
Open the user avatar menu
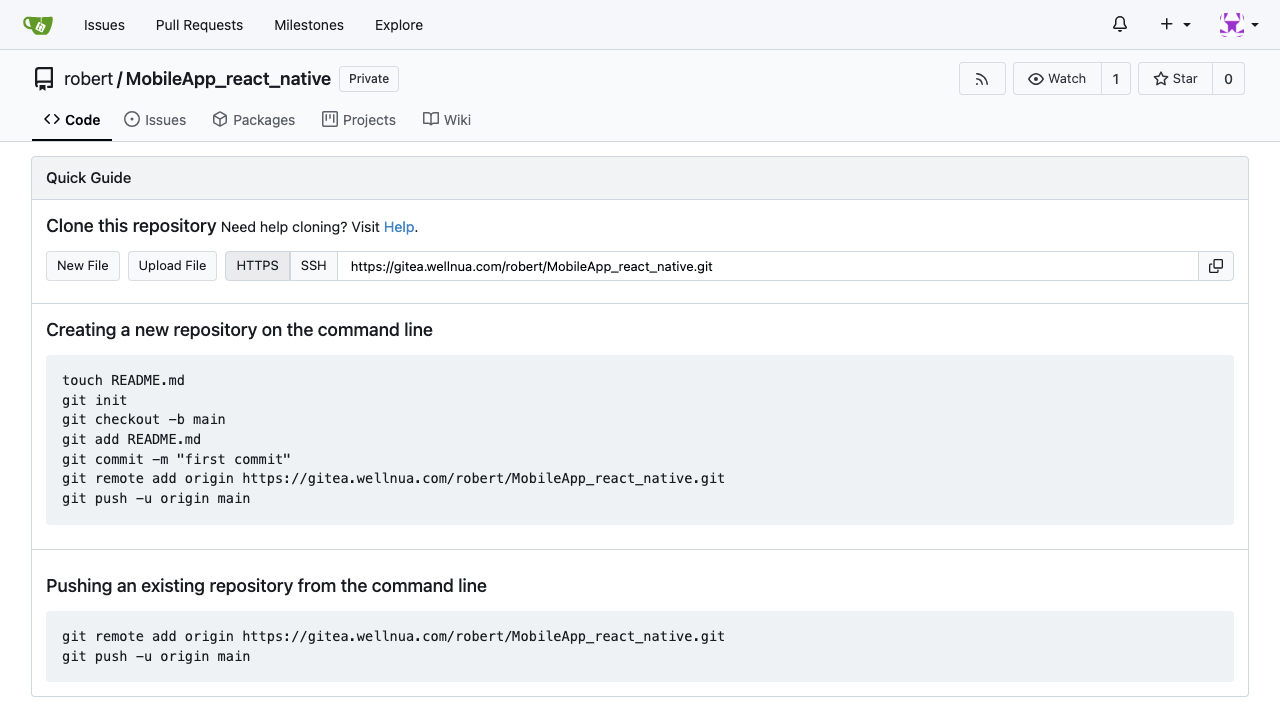(x=1238, y=25)
